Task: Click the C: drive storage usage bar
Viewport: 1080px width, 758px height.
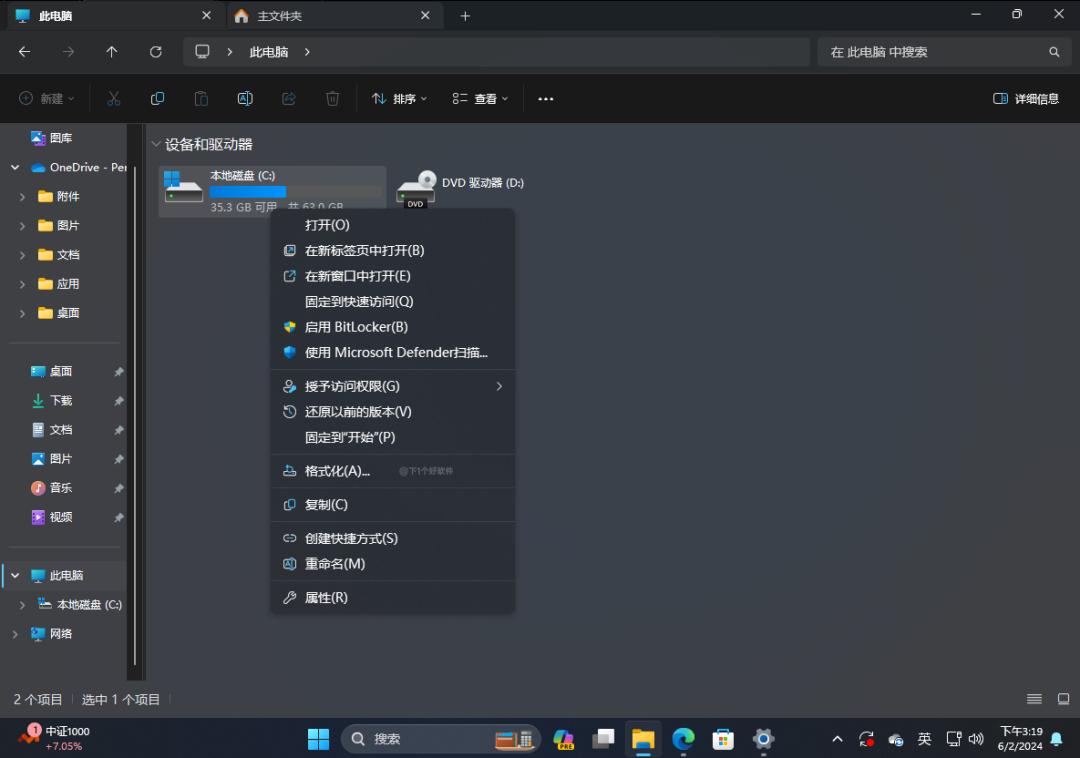Action: coord(248,191)
